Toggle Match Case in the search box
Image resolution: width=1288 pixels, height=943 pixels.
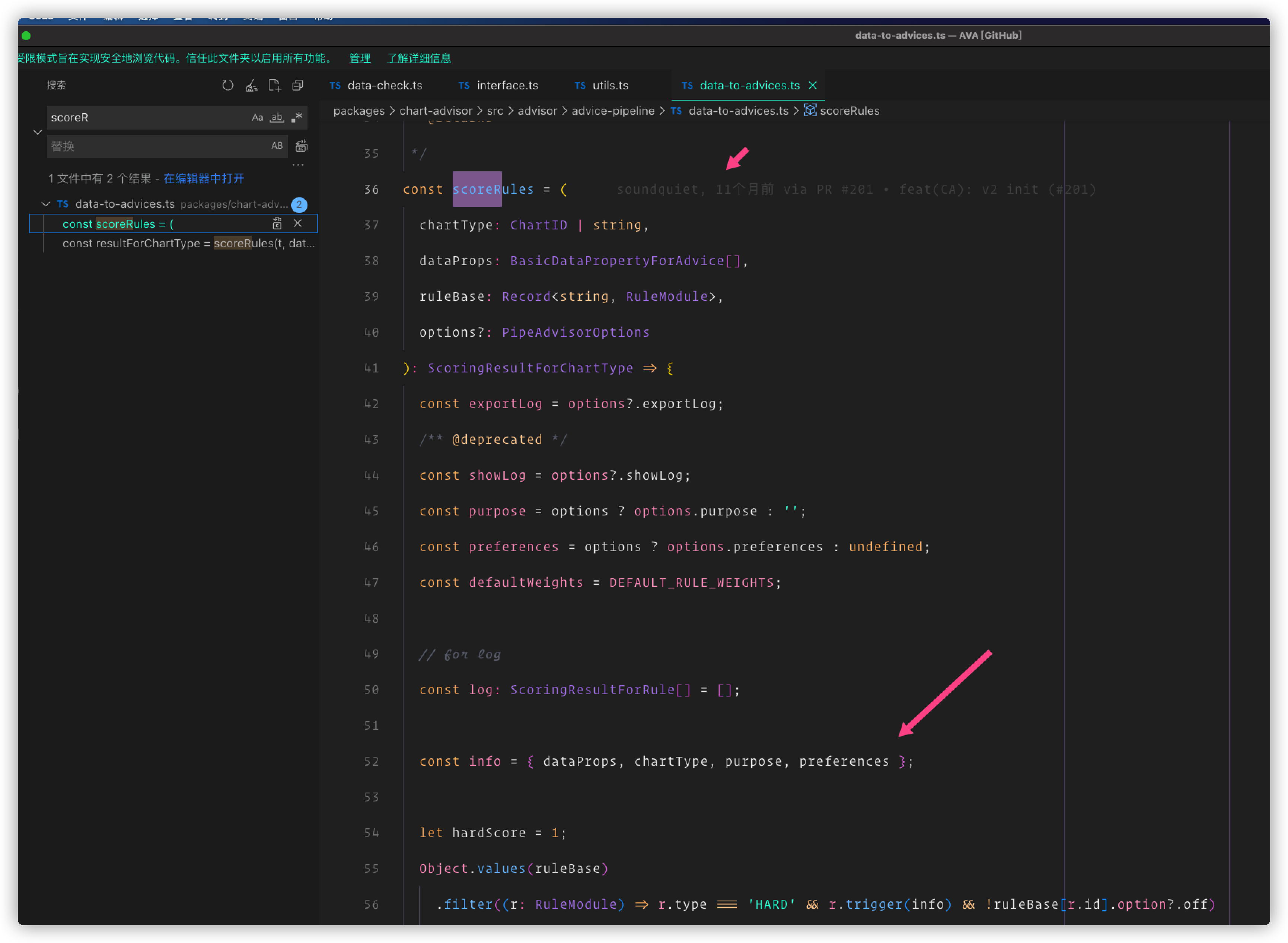point(257,118)
